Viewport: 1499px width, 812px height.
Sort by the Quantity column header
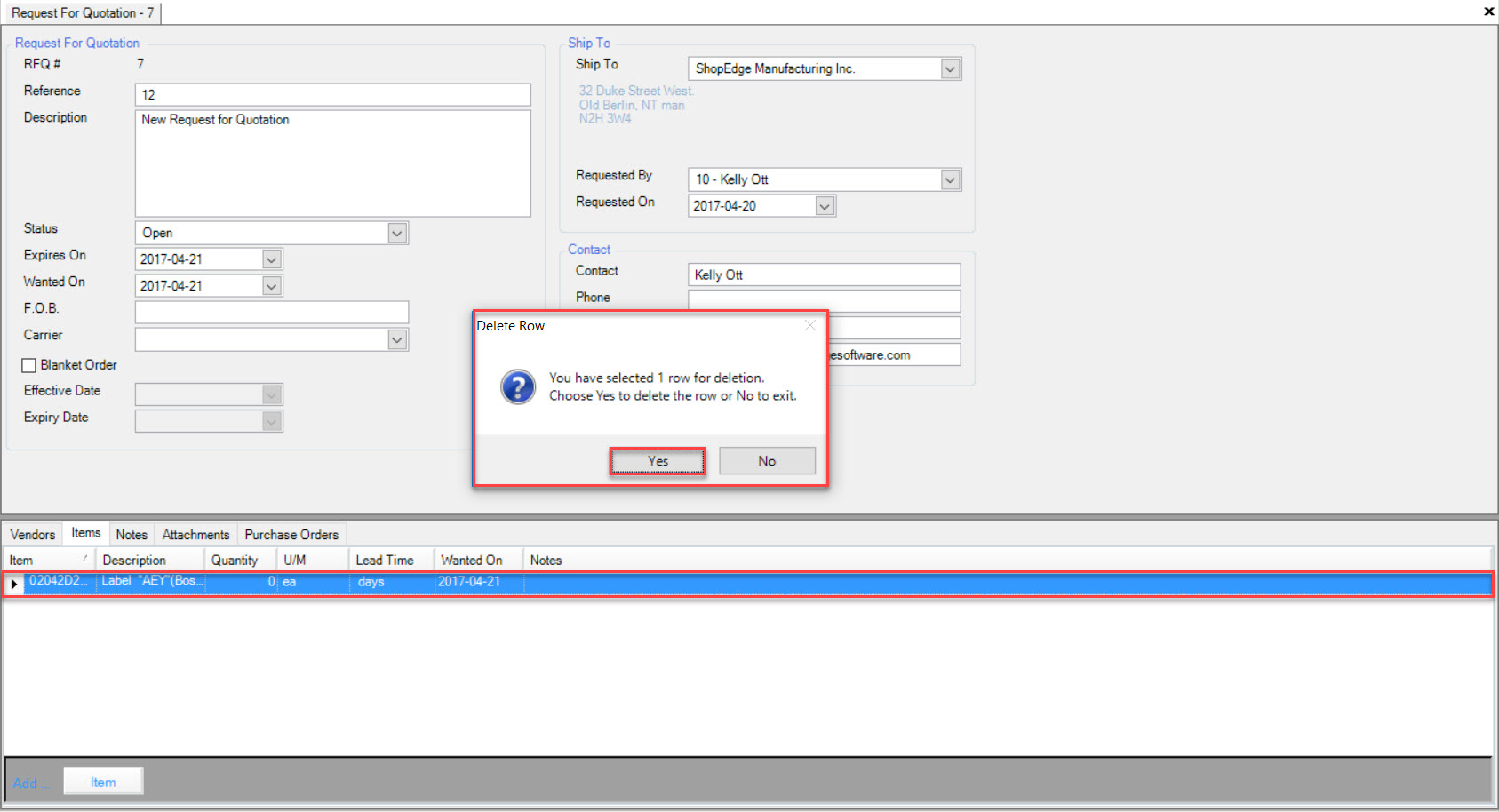pyautogui.click(x=240, y=561)
